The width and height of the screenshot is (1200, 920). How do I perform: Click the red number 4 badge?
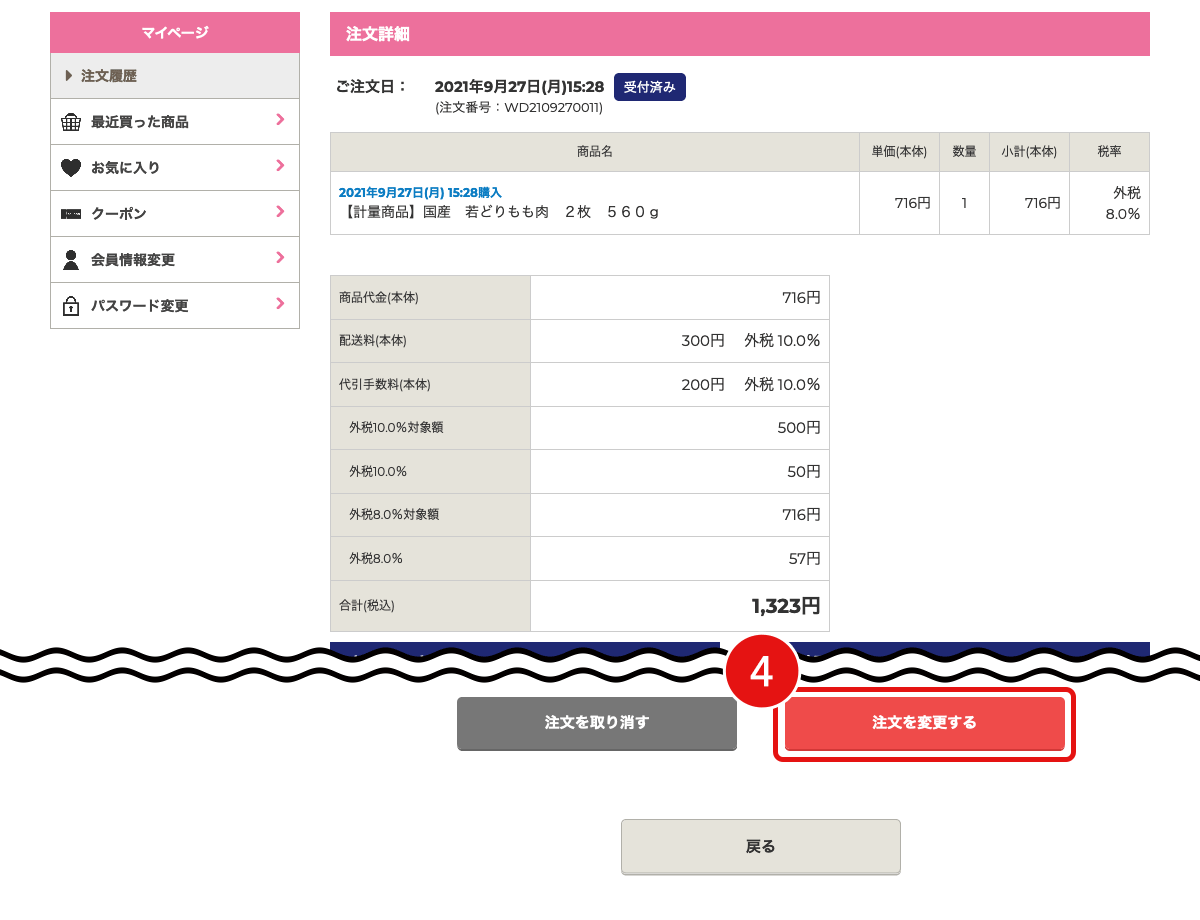pyautogui.click(x=761, y=672)
